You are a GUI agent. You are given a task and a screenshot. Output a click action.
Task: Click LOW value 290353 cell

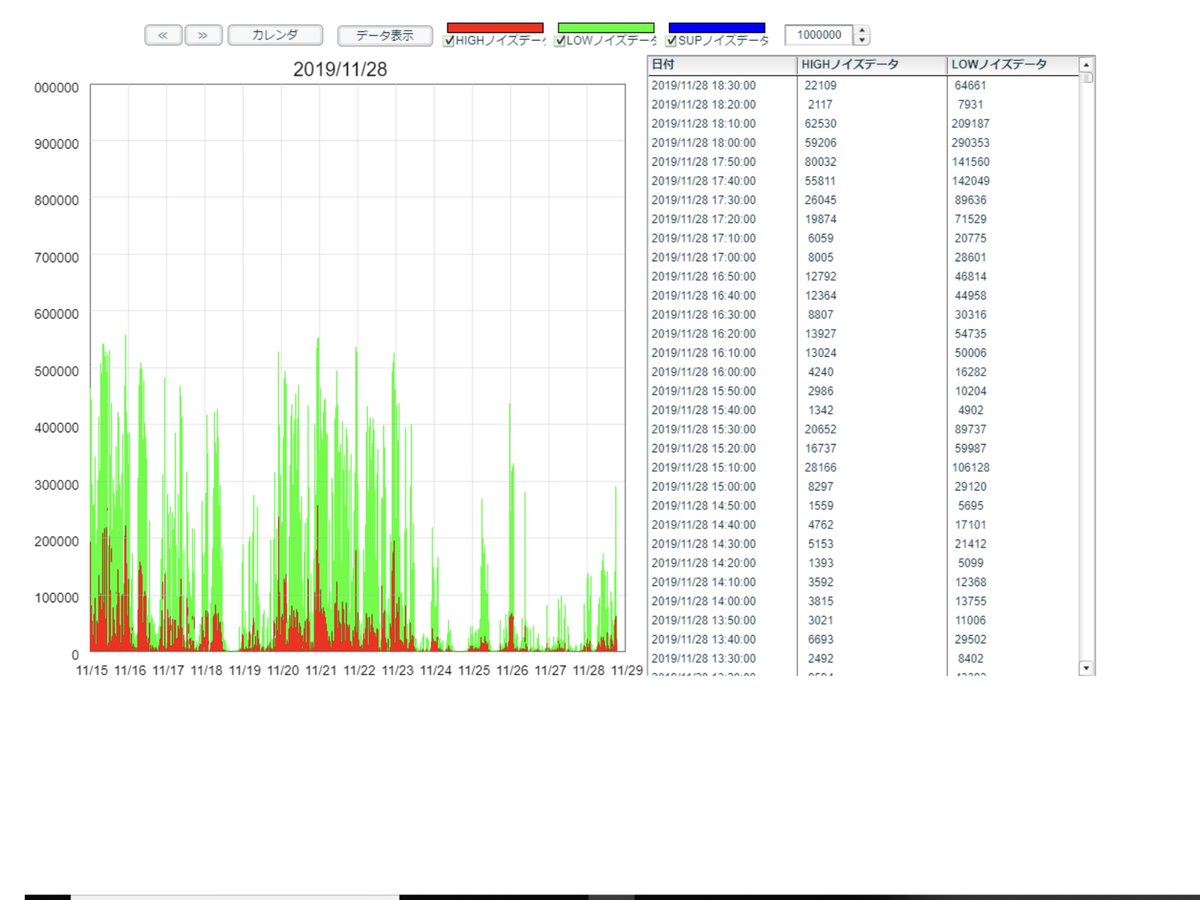(1013, 142)
